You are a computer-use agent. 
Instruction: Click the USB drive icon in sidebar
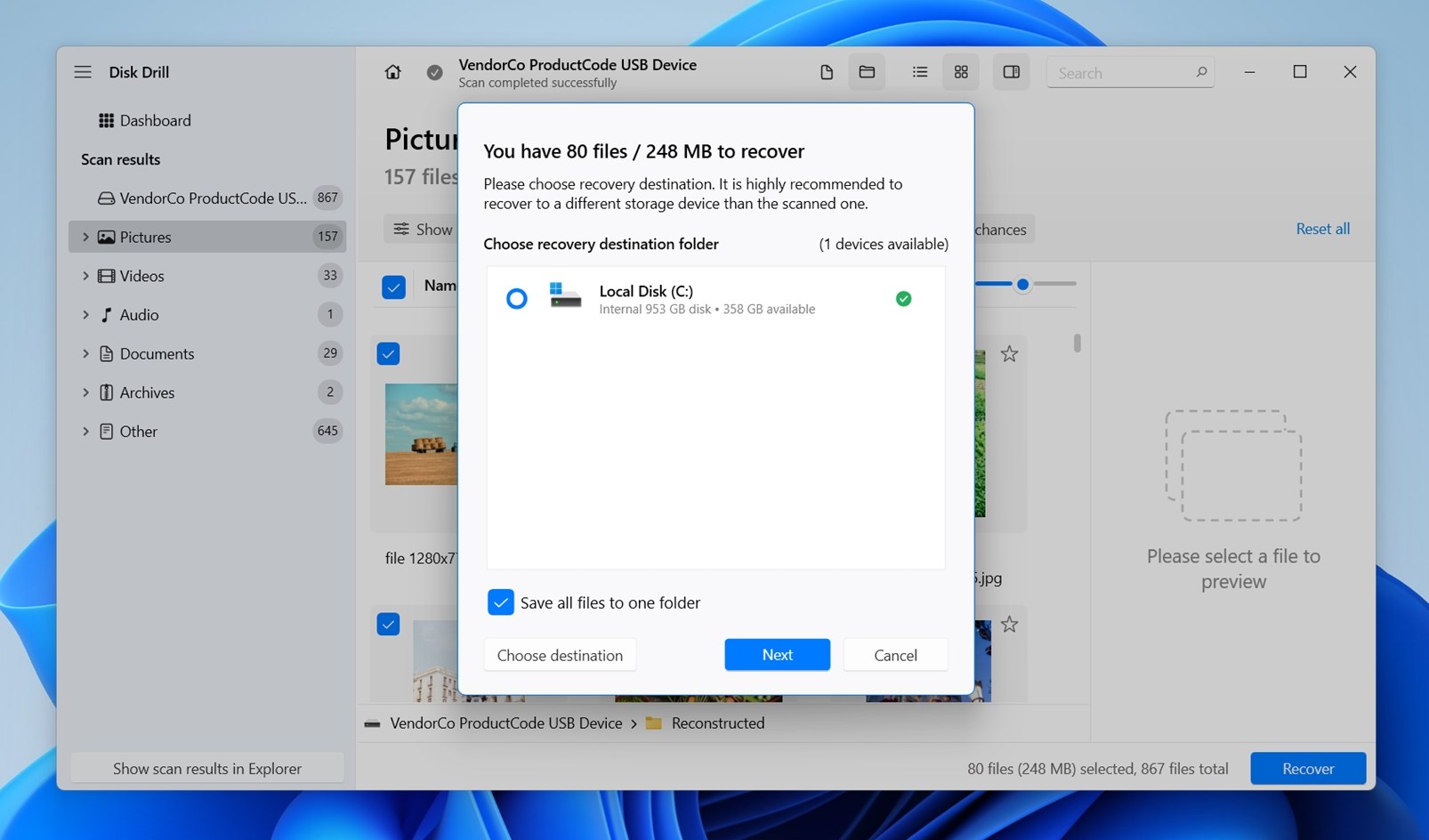pos(106,198)
